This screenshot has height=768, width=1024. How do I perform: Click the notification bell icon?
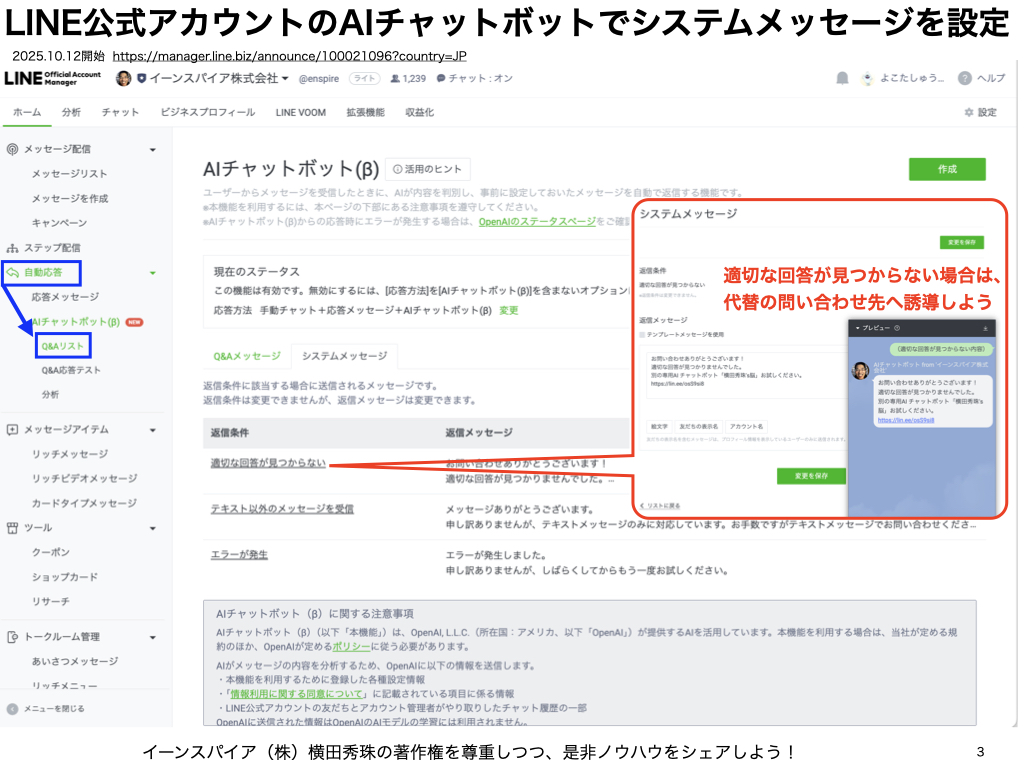coord(842,78)
